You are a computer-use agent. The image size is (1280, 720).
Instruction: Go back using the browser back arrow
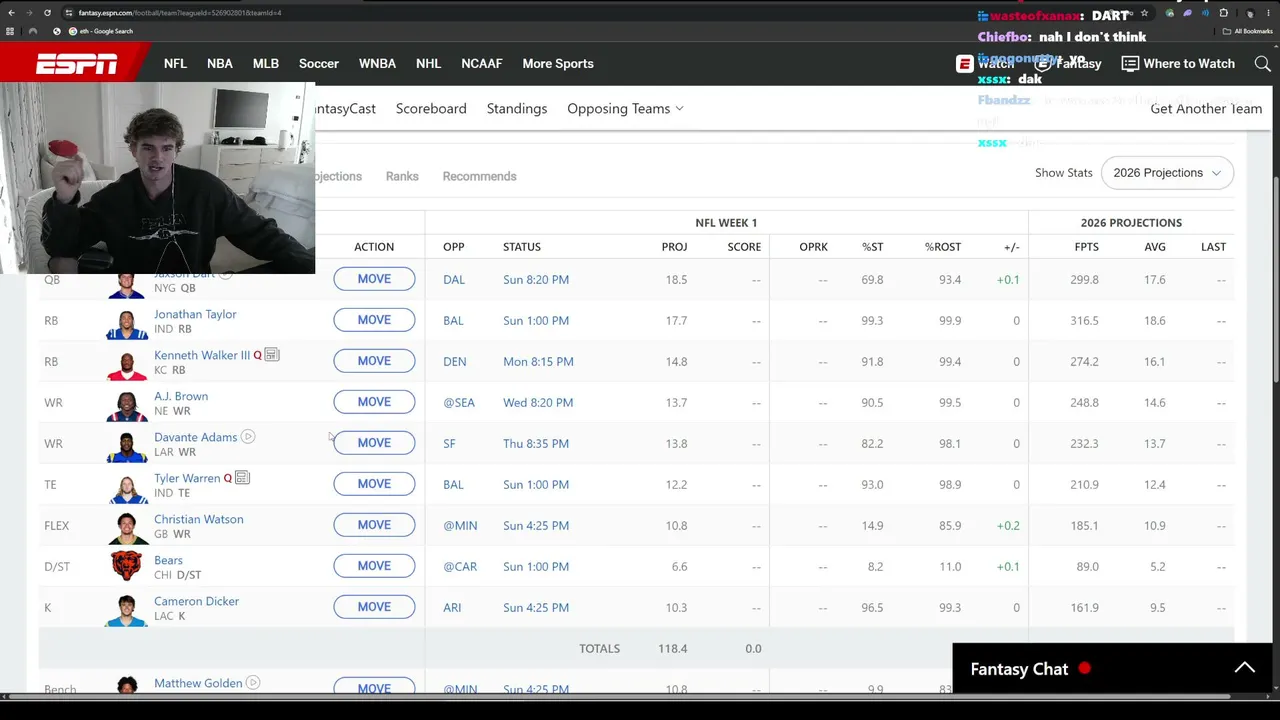11,13
